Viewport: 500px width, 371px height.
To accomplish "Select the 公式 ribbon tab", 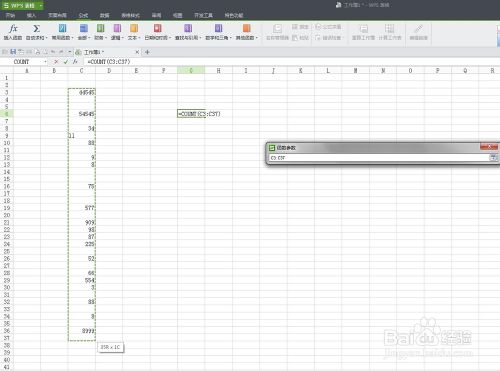I will pyautogui.click(x=83, y=15).
